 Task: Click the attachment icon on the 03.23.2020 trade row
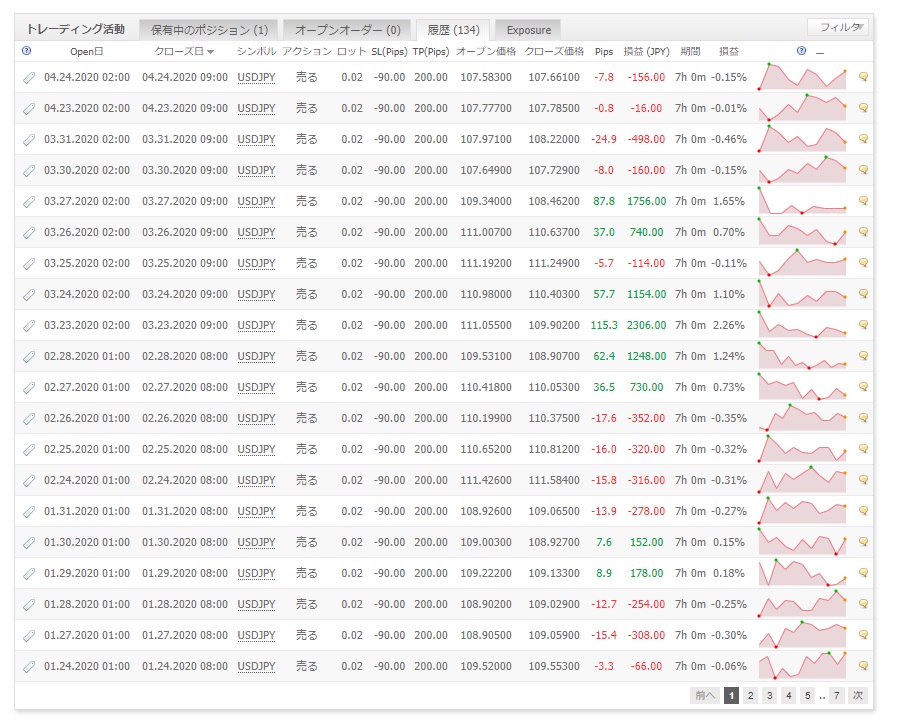click(x=29, y=325)
